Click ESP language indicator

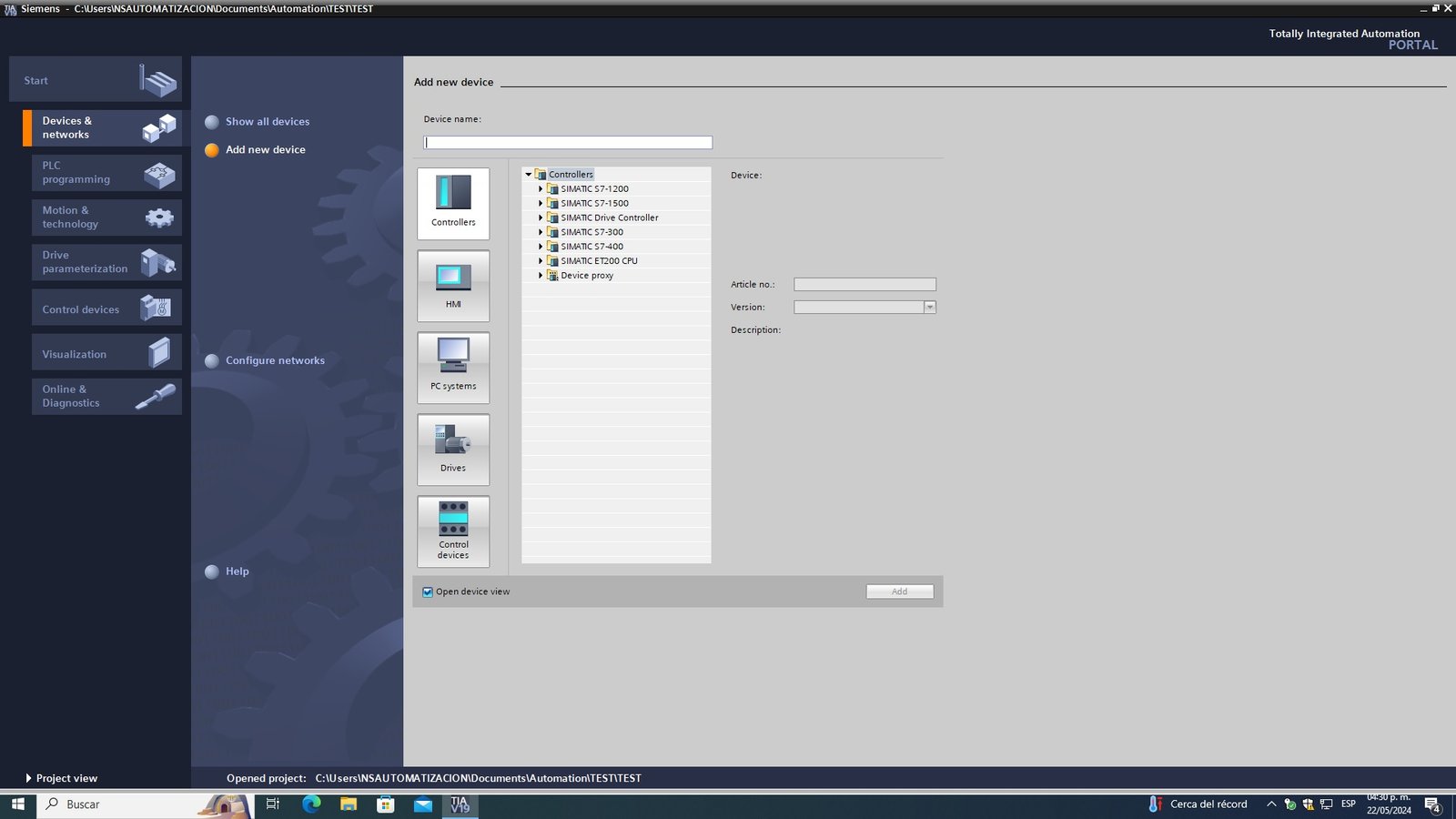click(1349, 804)
